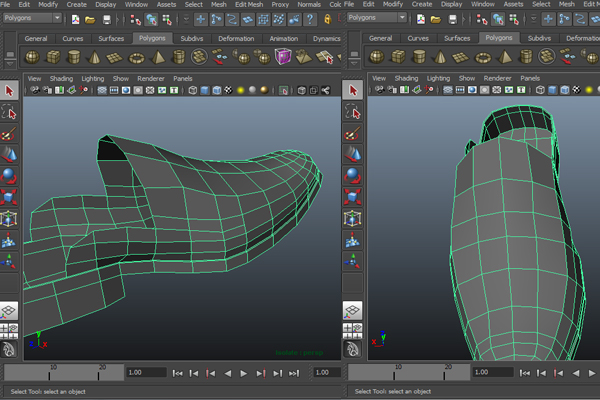Go to end of playback range, left window

pos(294,373)
